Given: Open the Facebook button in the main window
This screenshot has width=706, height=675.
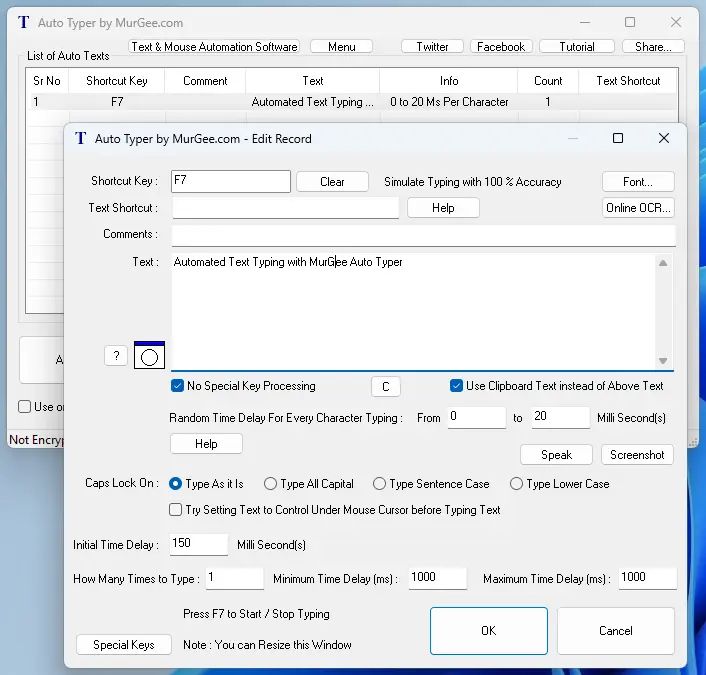Looking at the screenshot, I should pyautogui.click(x=501, y=47).
